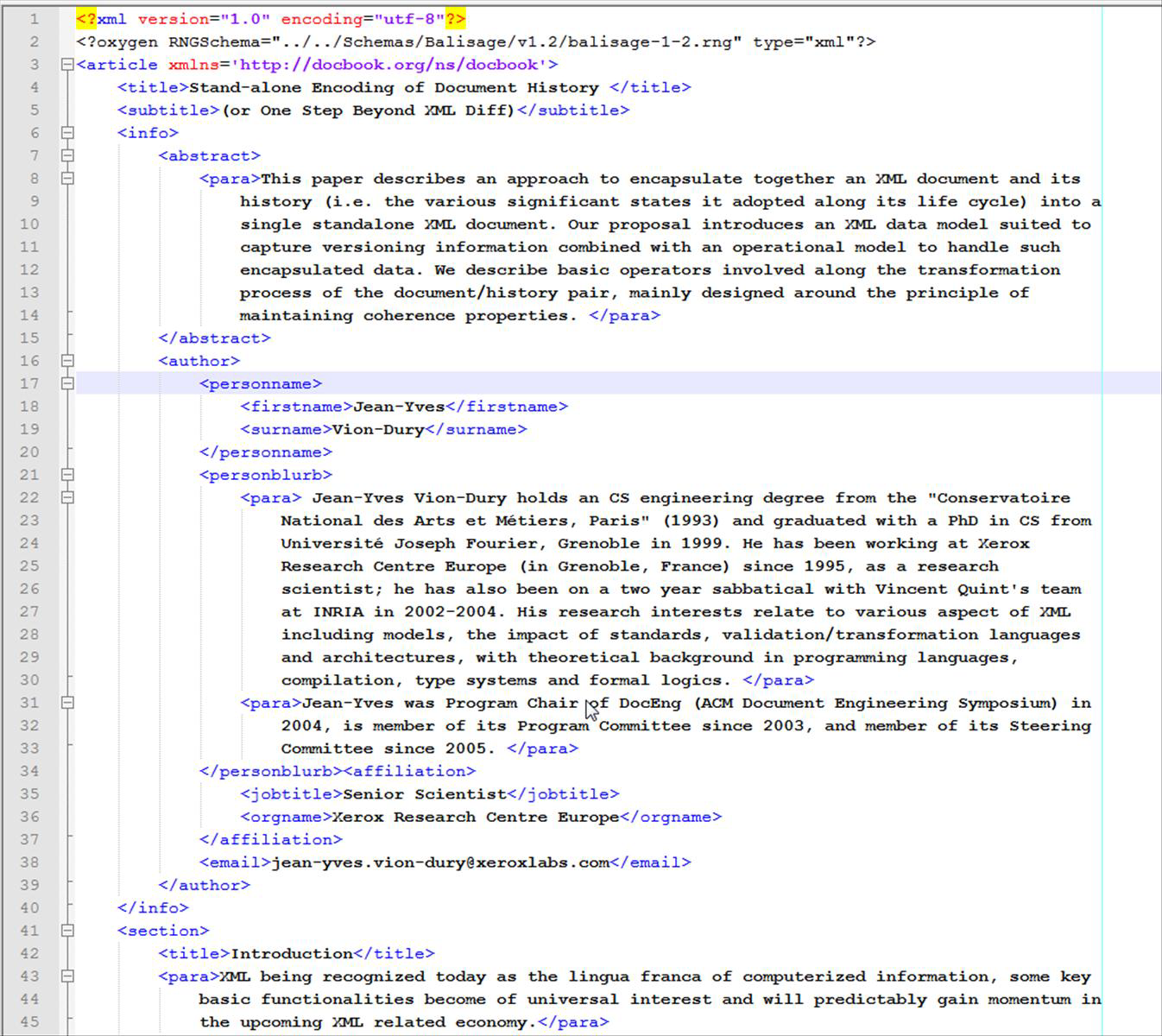
Task: Collapse the section element on line 41
Action: (x=67, y=931)
